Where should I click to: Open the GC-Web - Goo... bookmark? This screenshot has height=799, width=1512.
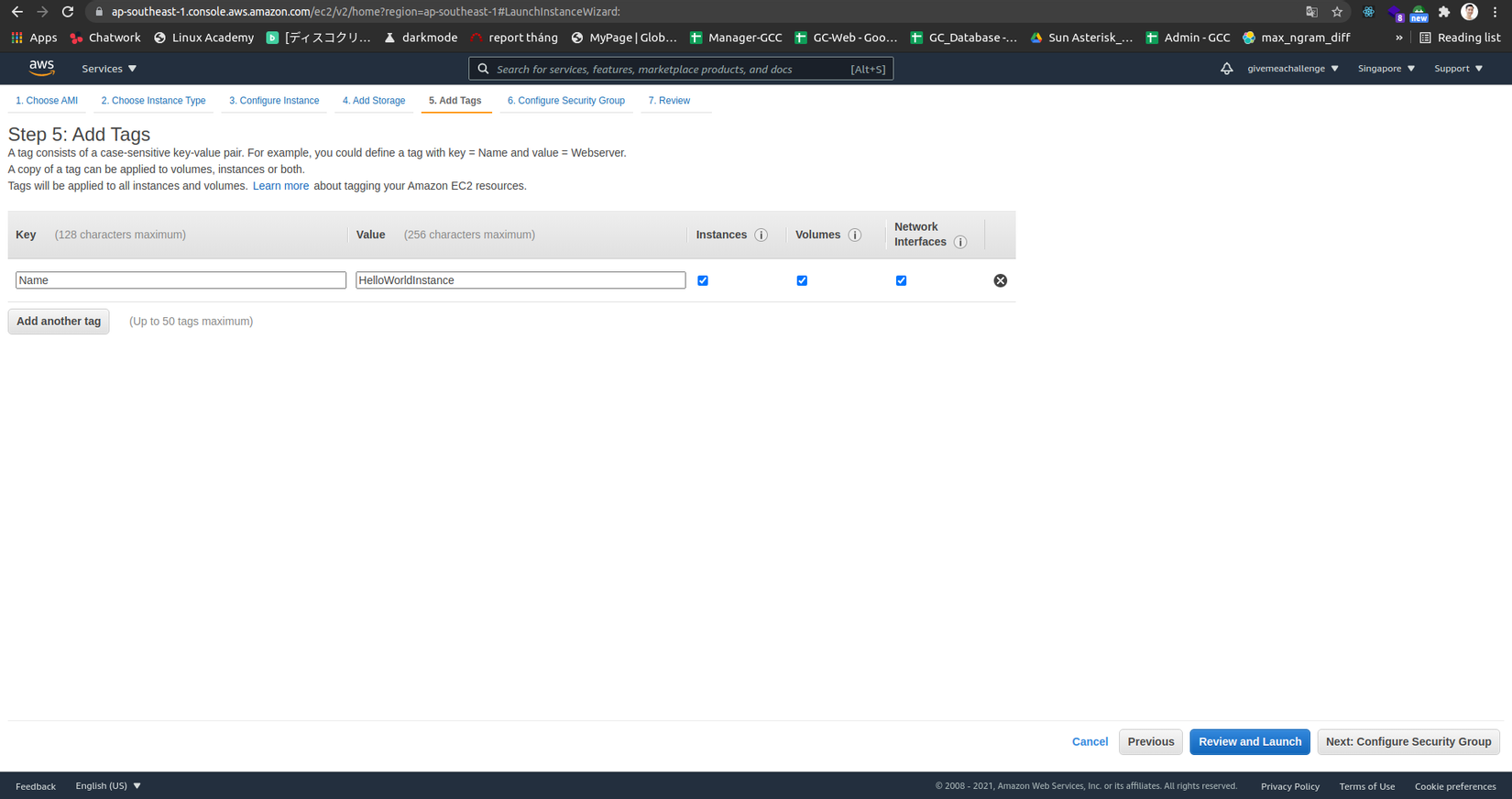(846, 38)
